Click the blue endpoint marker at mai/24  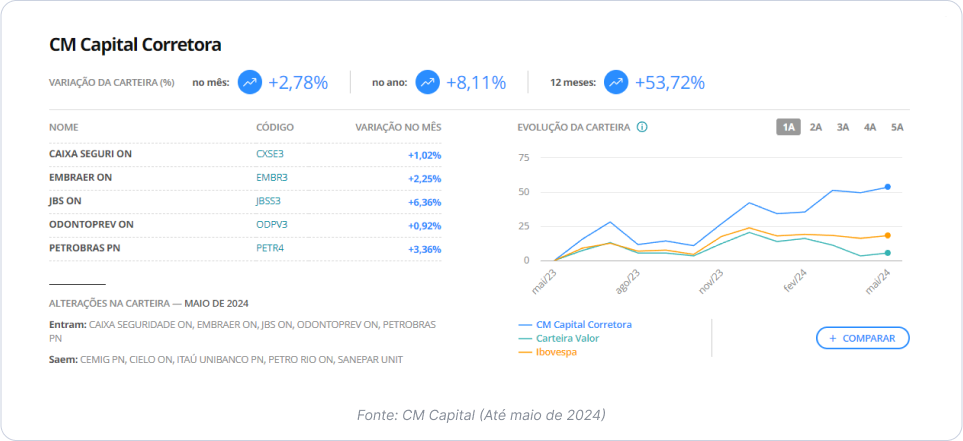(887, 187)
